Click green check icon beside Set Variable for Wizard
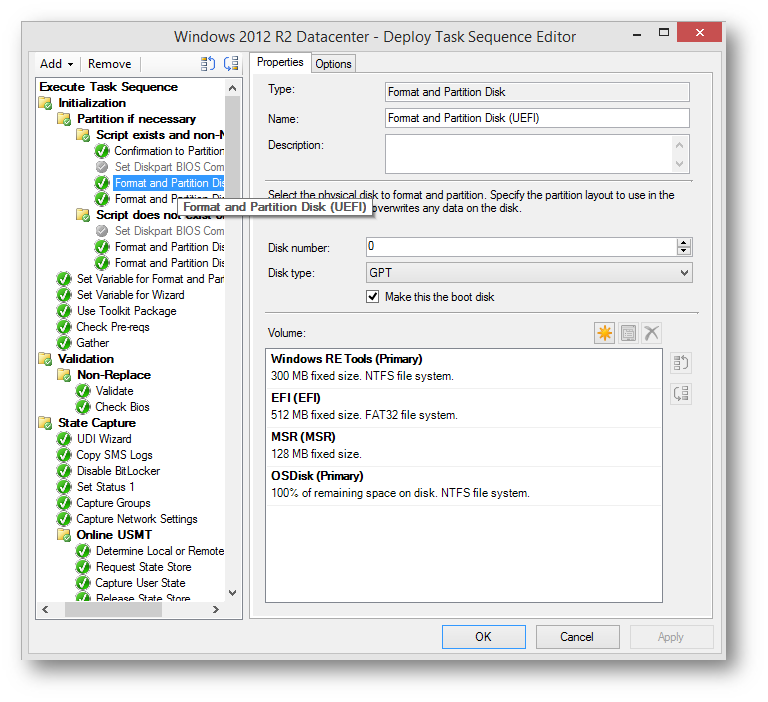The width and height of the screenshot is (768, 702). pos(64,295)
